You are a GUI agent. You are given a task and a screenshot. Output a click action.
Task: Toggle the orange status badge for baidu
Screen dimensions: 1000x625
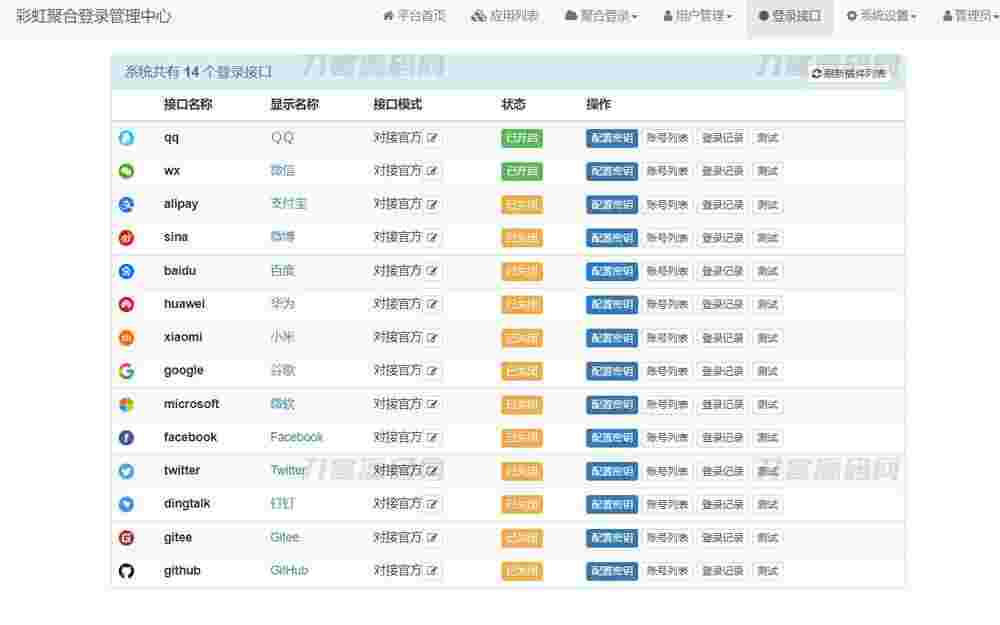point(522,272)
